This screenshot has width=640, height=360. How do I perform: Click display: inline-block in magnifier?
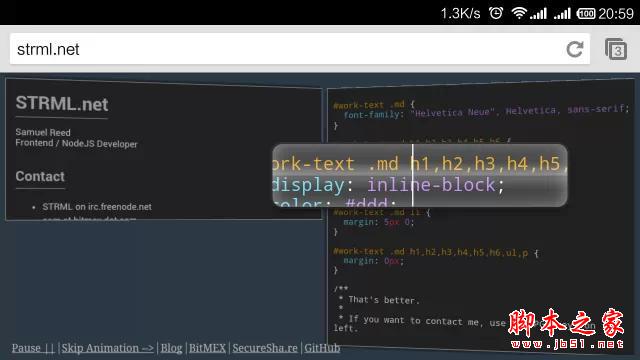pos(388,185)
